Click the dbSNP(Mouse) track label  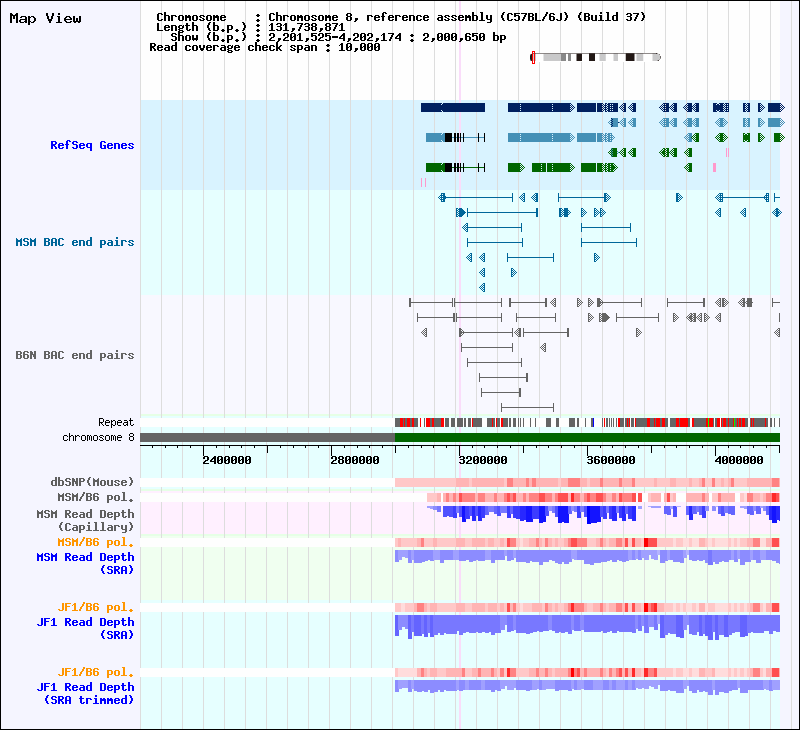pyautogui.click(x=92, y=482)
